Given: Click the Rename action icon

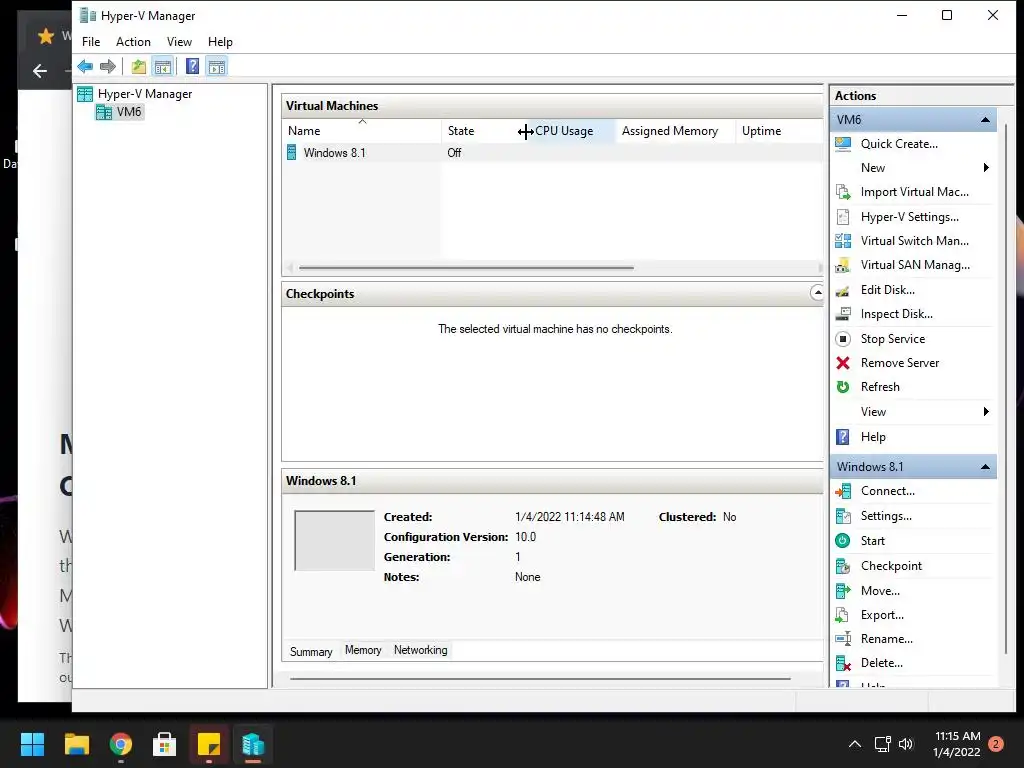Looking at the screenshot, I should 843,639.
